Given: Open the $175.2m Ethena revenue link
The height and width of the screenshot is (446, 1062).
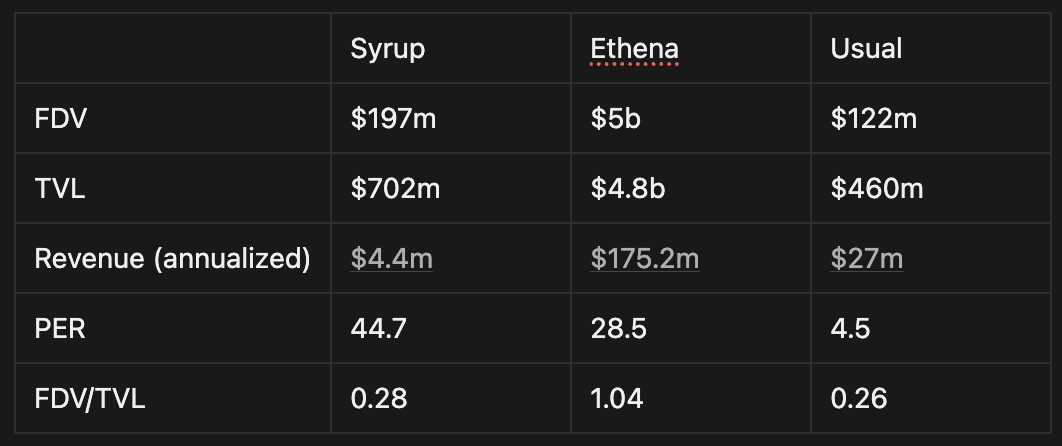Looking at the screenshot, I should click(644, 259).
